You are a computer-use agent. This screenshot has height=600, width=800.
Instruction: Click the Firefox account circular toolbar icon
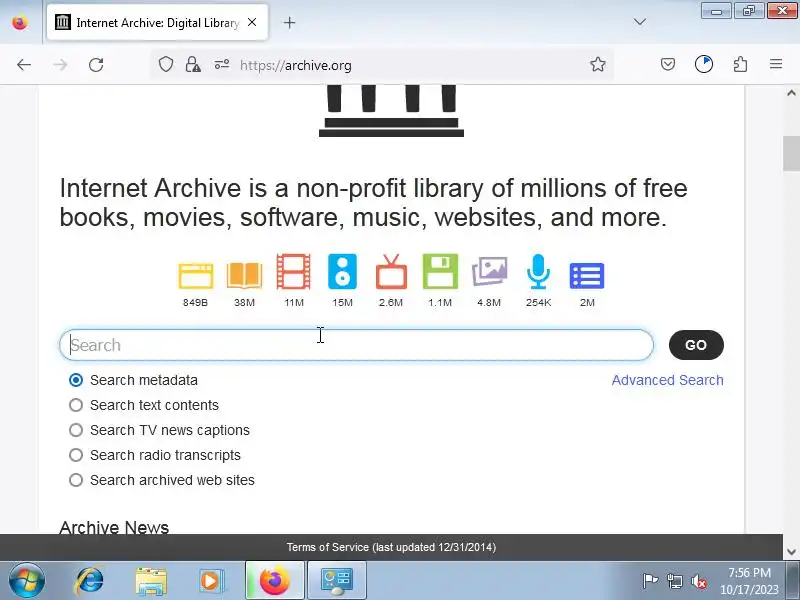(x=704, y=64)
